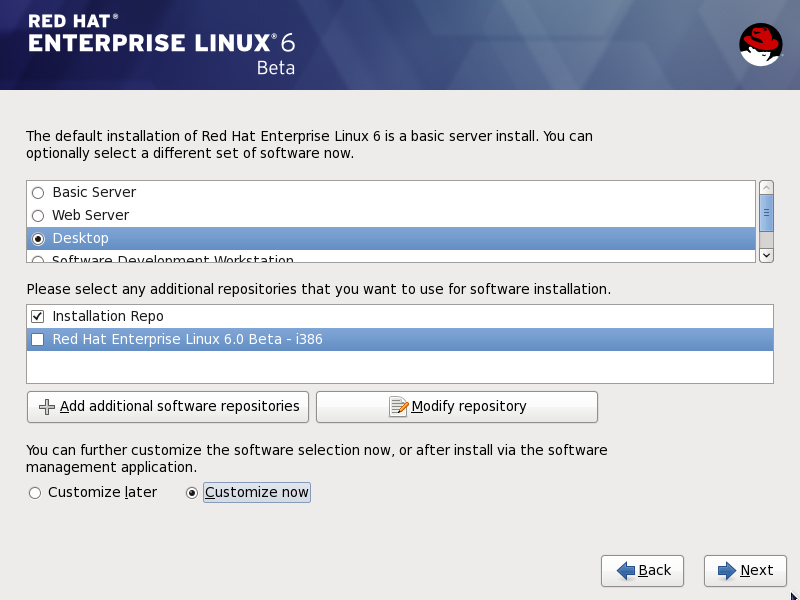Uncheck the Installation Repo checkbox
The height and width of the screenshot is (600, 800).
[x=37, y=315]
